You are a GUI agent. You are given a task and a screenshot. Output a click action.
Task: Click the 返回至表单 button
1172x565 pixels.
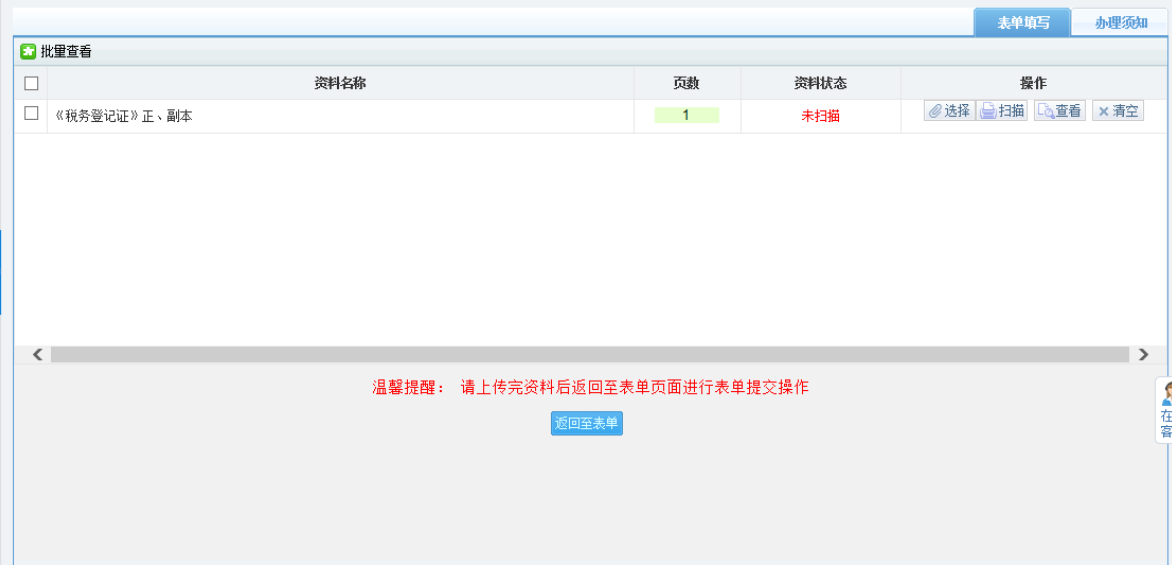587,424
